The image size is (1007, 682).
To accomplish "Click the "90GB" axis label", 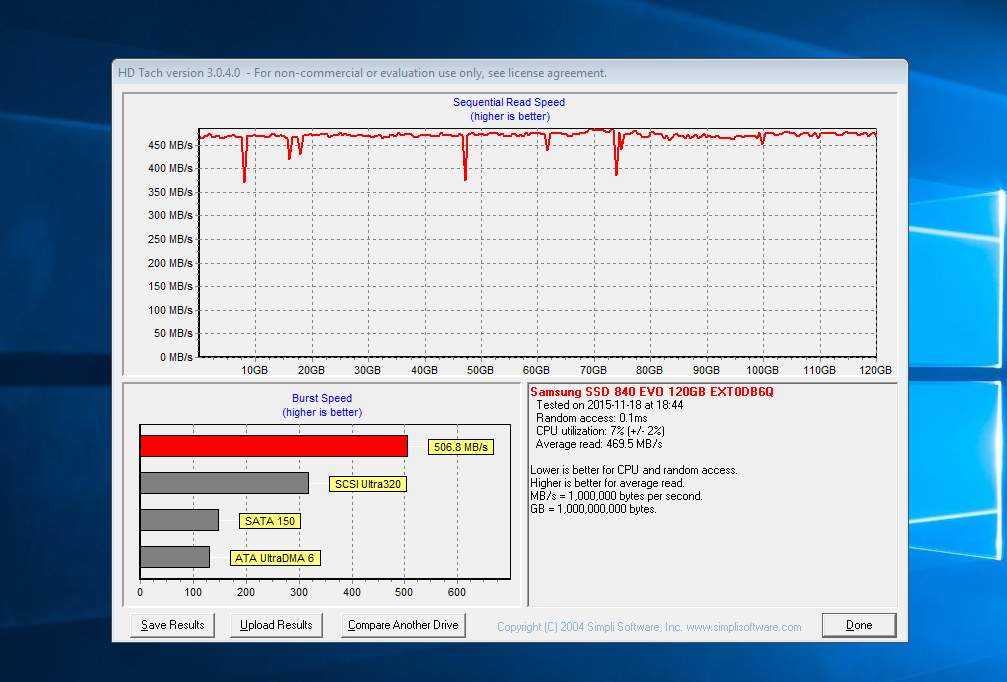I will (x=706, y=371).
